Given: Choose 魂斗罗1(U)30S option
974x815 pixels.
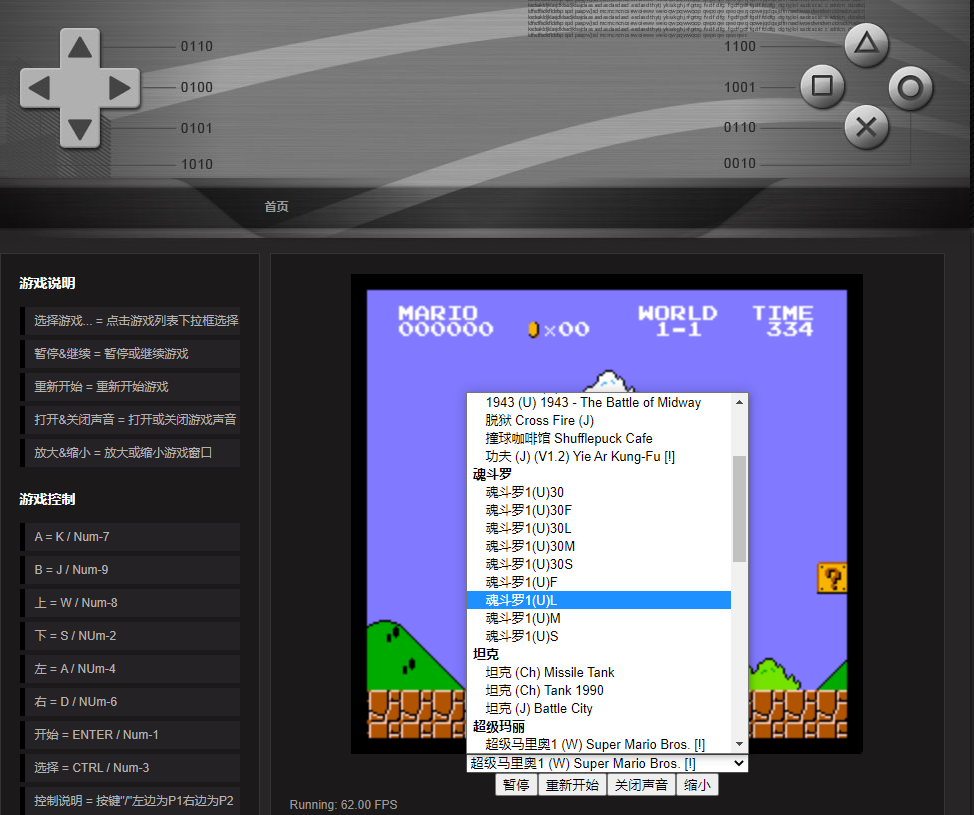Looking at the screenshot, I should coord(599,565).
